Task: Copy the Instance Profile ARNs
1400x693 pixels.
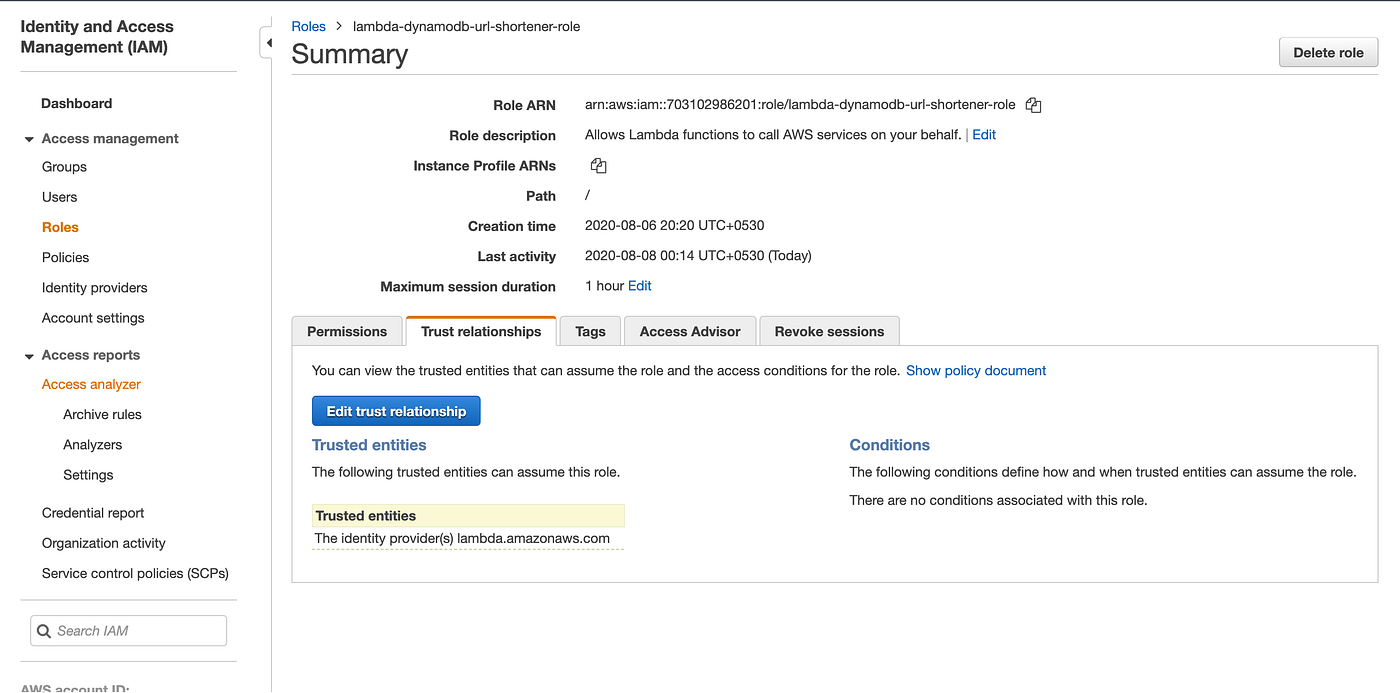Action: [x=598, y=165]
